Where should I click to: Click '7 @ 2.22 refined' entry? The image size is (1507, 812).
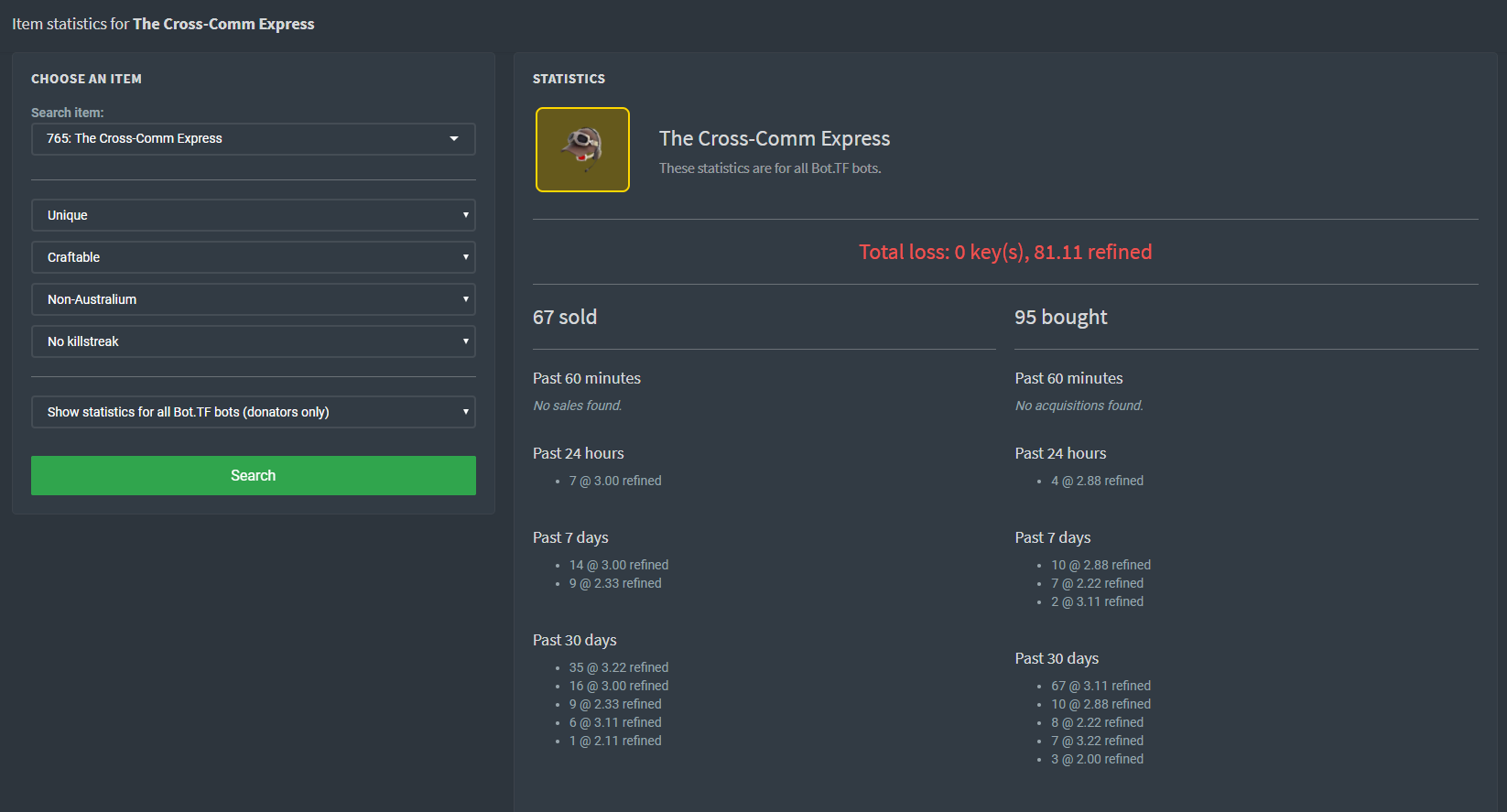click(1098, 583)
